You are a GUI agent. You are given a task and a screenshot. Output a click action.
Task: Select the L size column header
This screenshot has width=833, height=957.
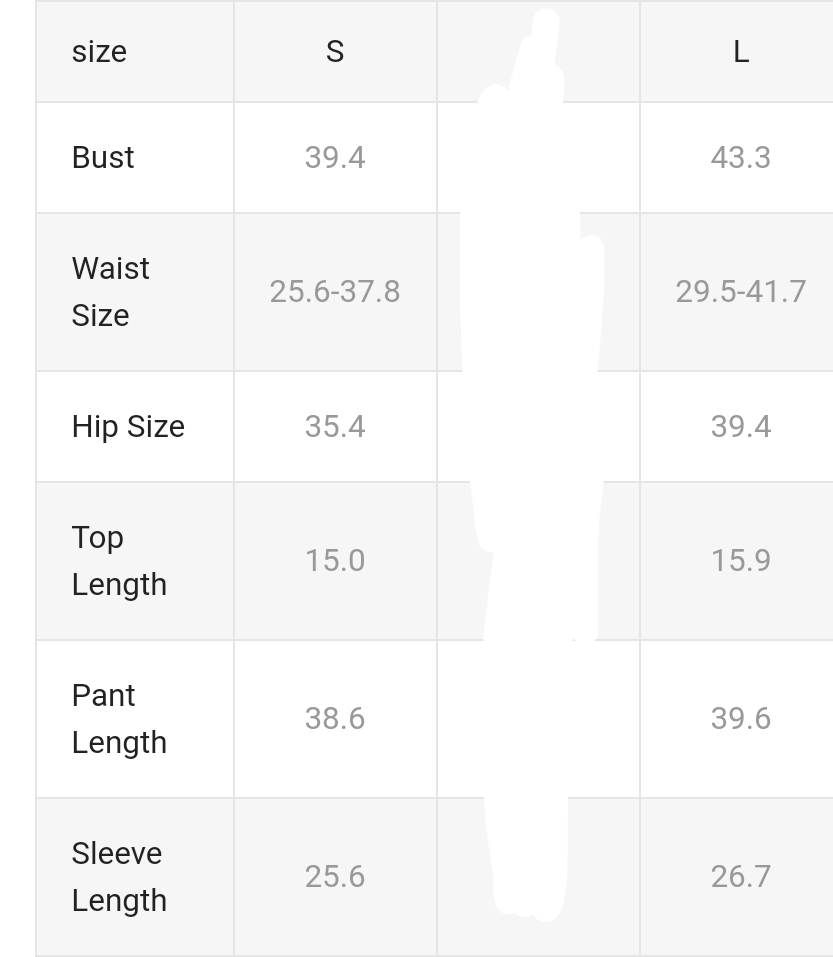(740, 52)
